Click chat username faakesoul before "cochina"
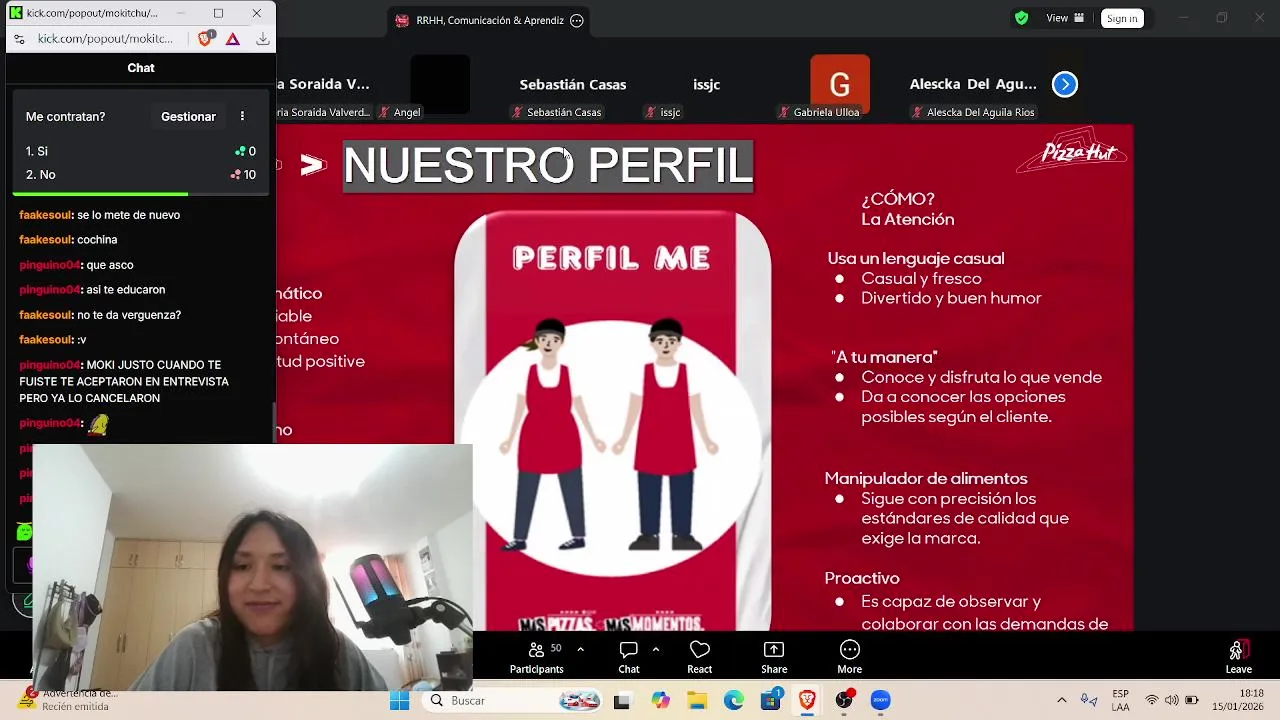Viewport: 1280px width, 720px height. click(x=46, y=240)
